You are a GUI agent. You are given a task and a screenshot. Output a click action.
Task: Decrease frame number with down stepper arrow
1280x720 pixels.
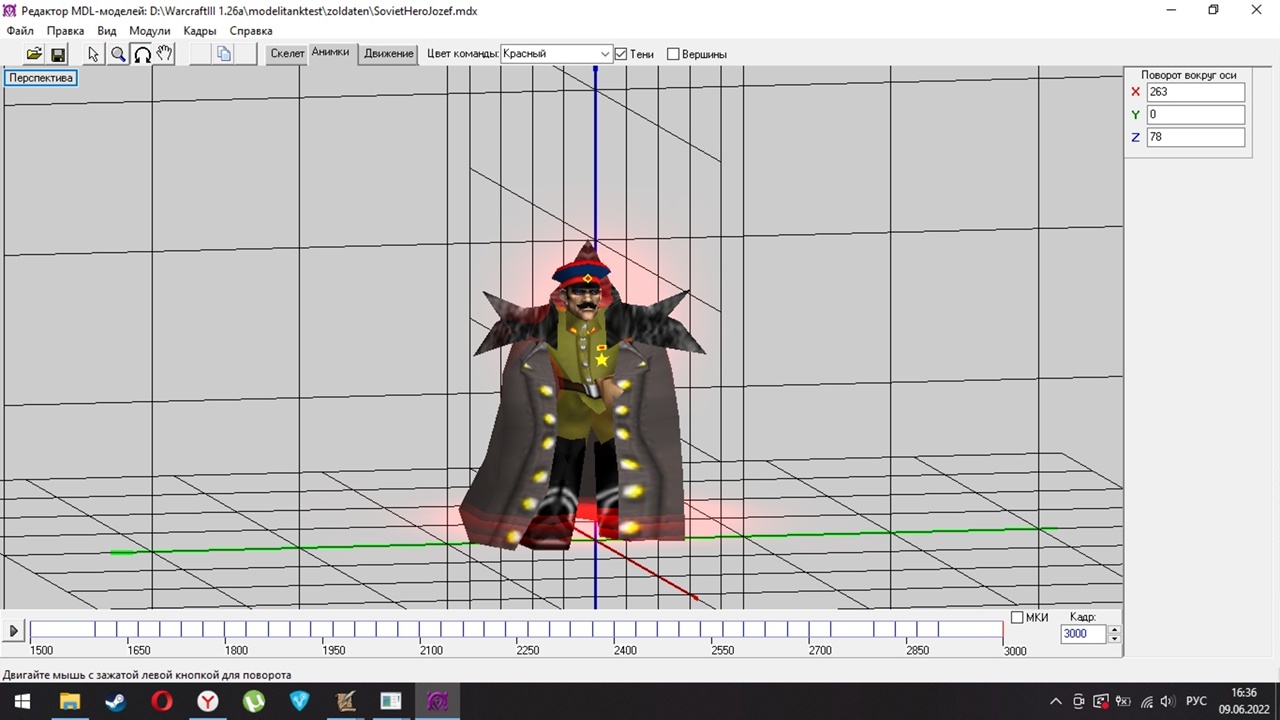(1114, 638)
